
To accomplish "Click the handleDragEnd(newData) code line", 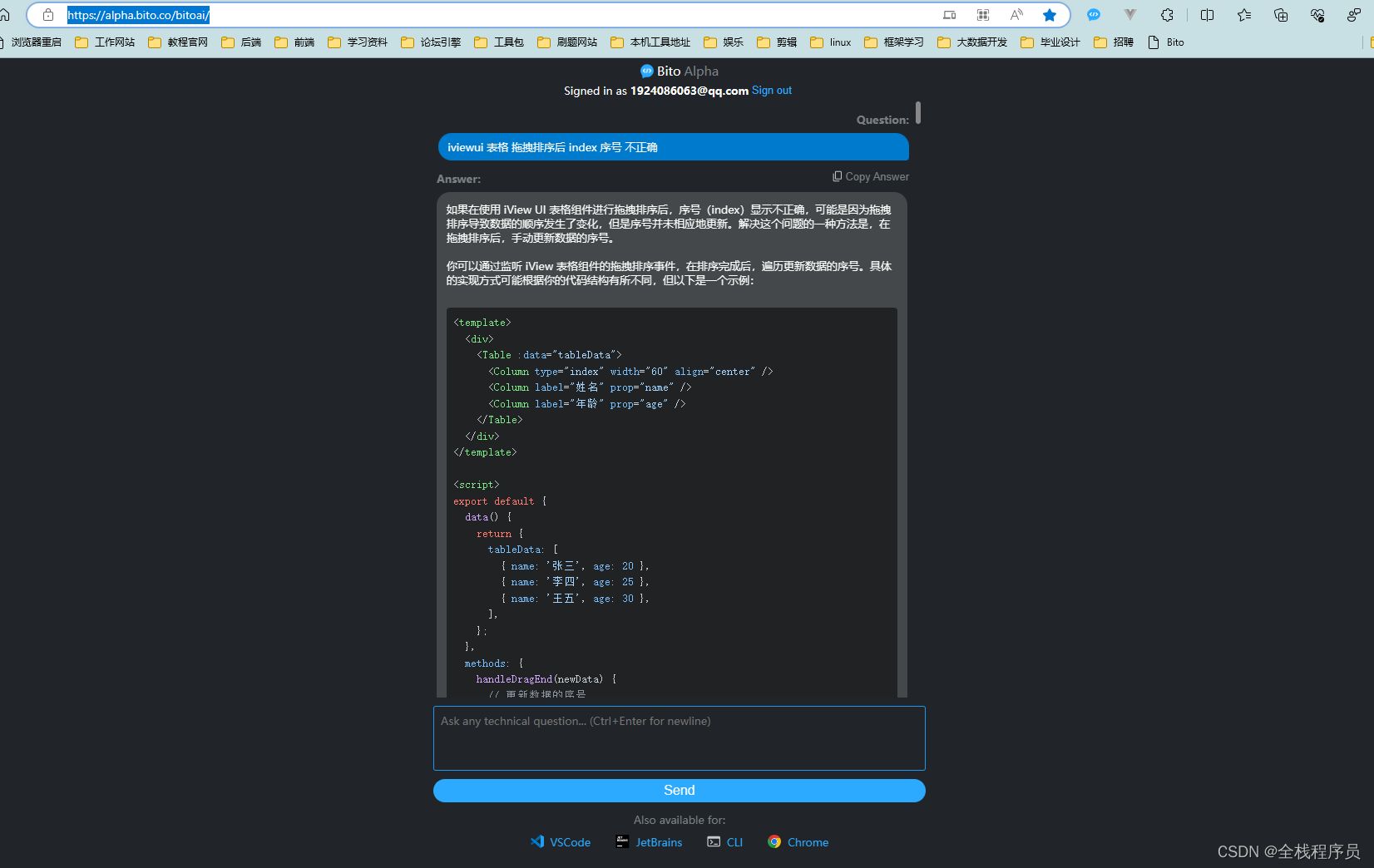I will point(546,679).
